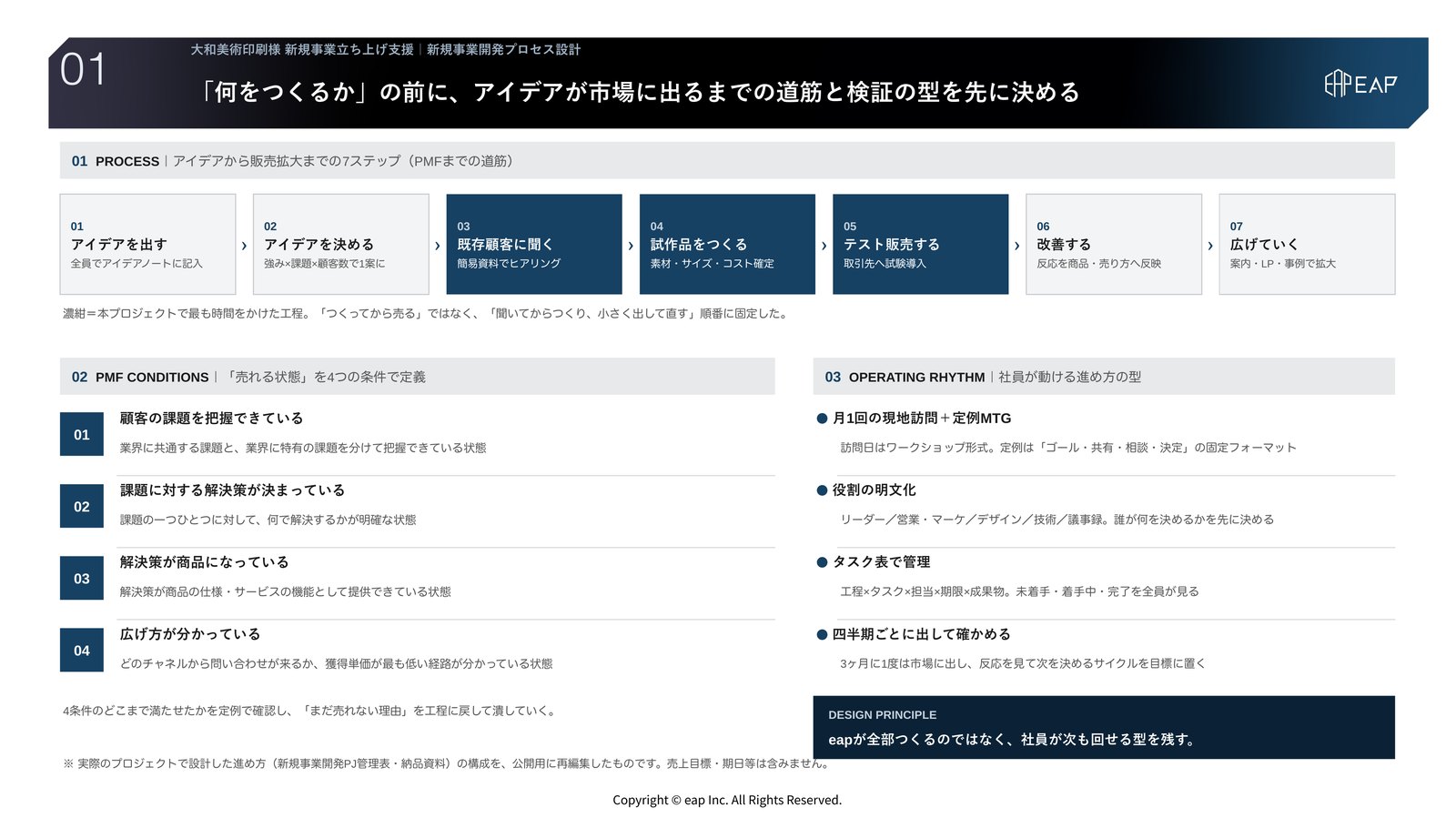Click text eapが全部つくるのではなく
The image size is (1456, 818).
click(921, 740)
